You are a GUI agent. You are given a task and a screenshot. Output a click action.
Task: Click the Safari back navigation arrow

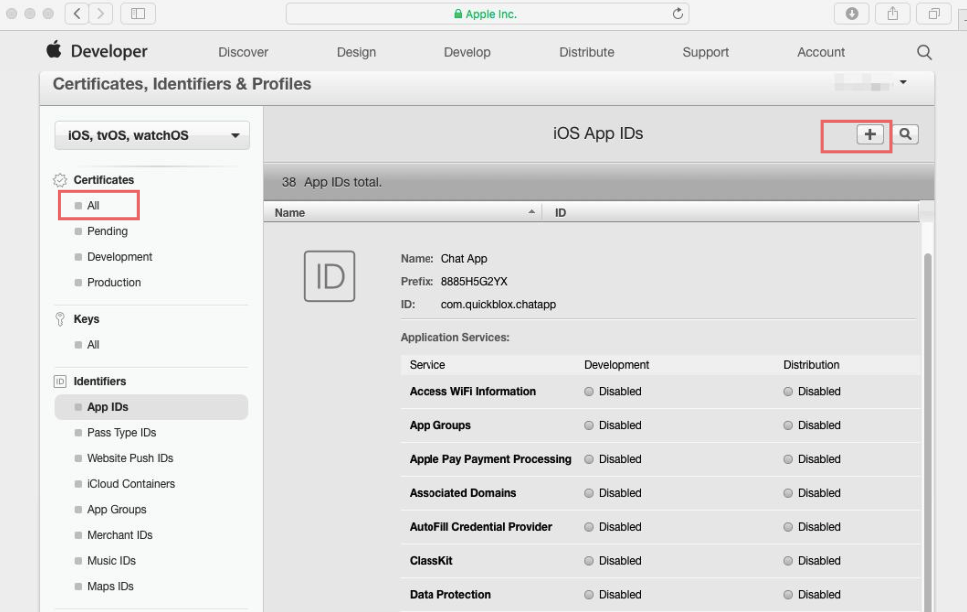coord(77,14)
